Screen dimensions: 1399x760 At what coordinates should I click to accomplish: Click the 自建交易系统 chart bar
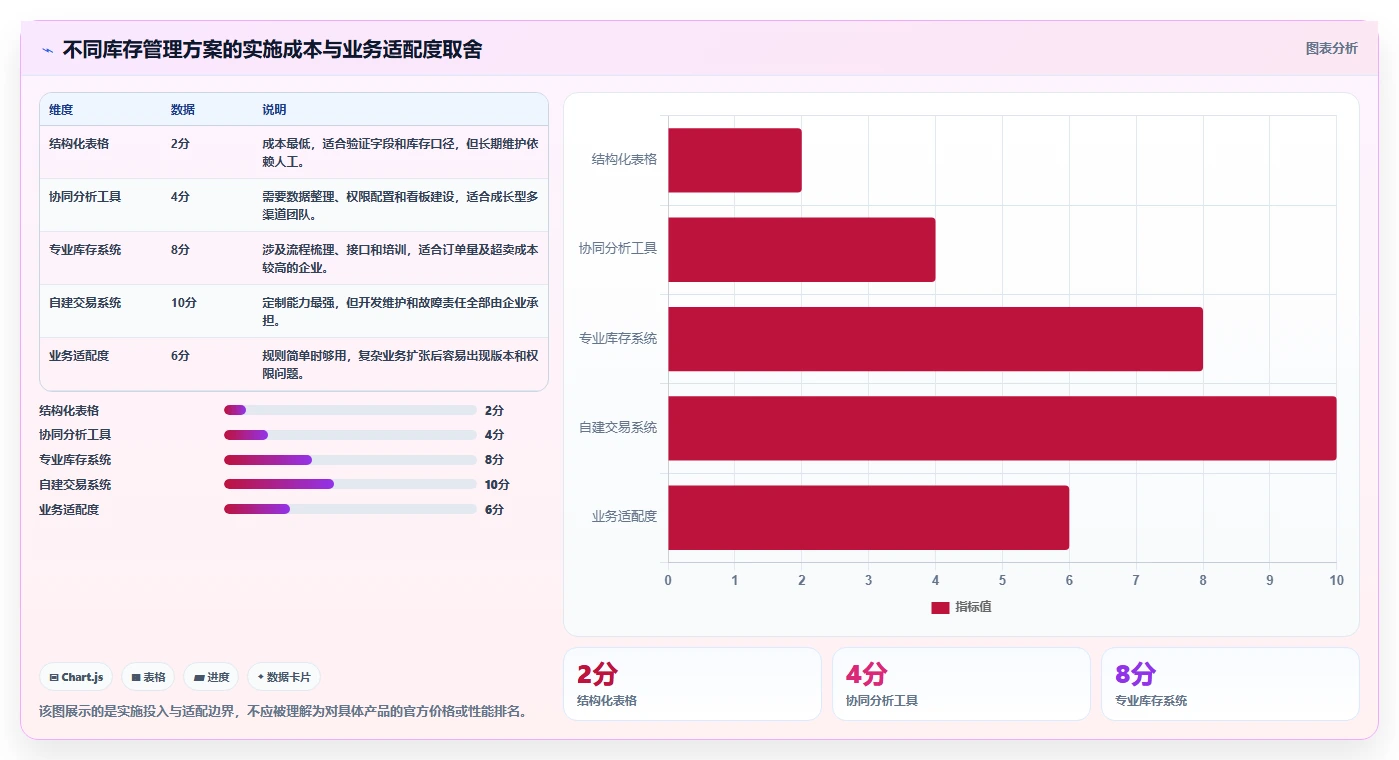1002,428
